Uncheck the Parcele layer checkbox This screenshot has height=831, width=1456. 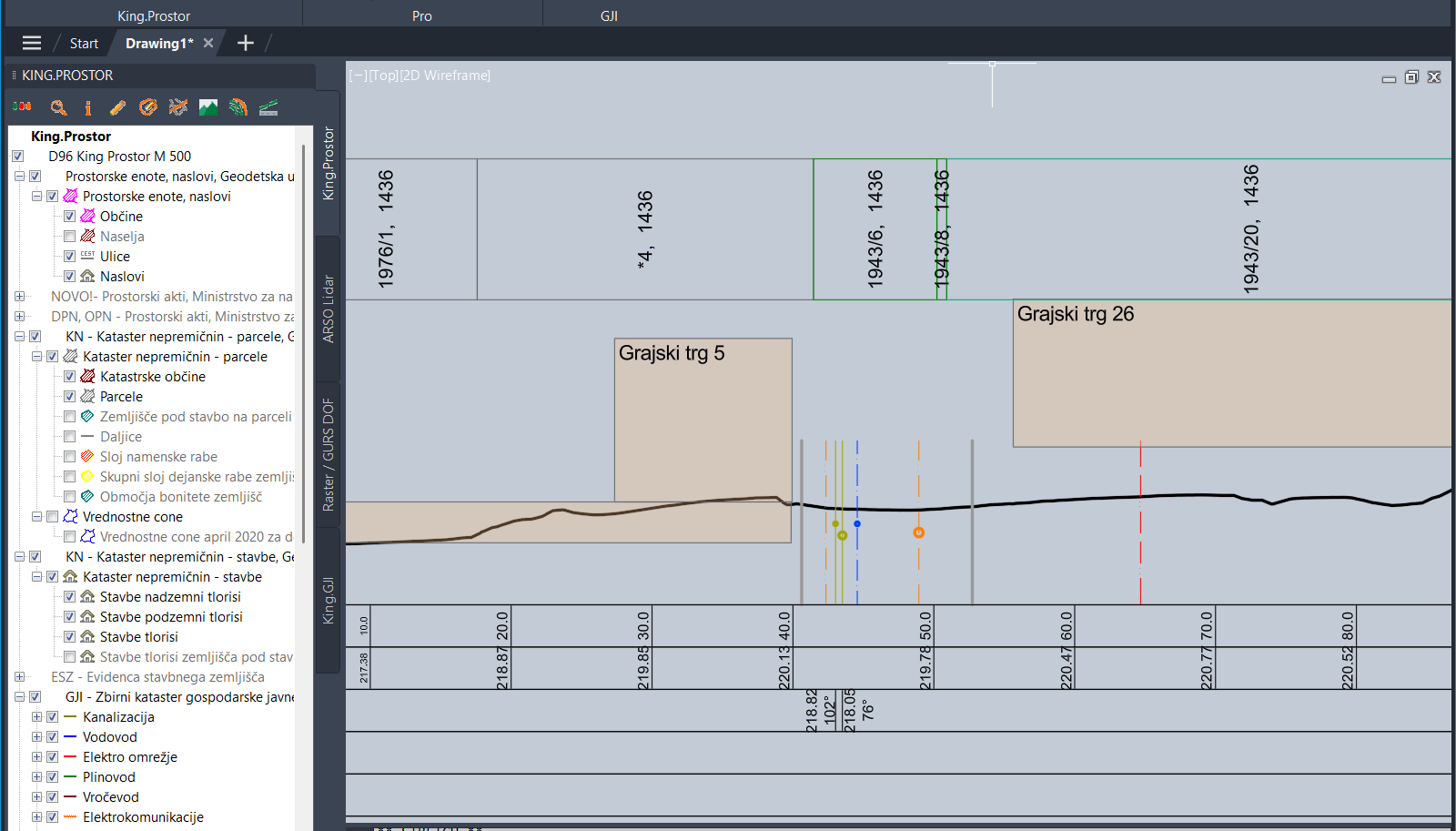point(70,397)
